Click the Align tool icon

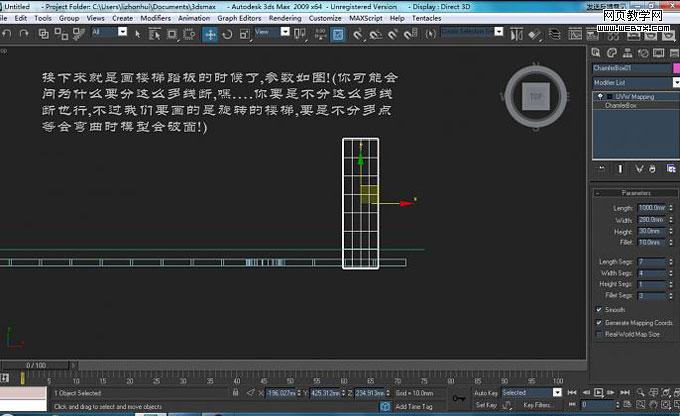coord(534,34)
